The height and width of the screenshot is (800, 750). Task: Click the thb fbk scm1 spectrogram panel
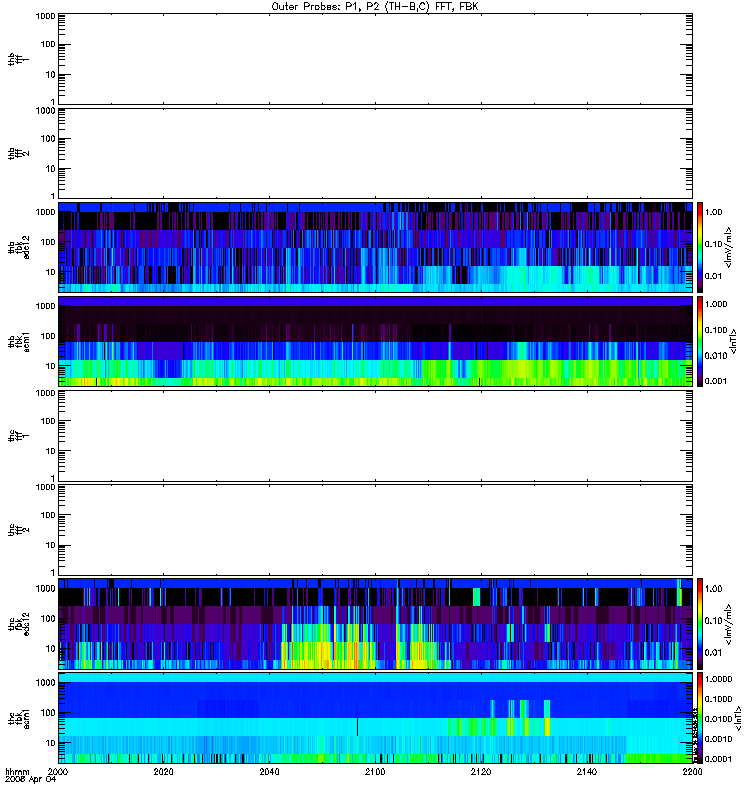tap(375, 341)
